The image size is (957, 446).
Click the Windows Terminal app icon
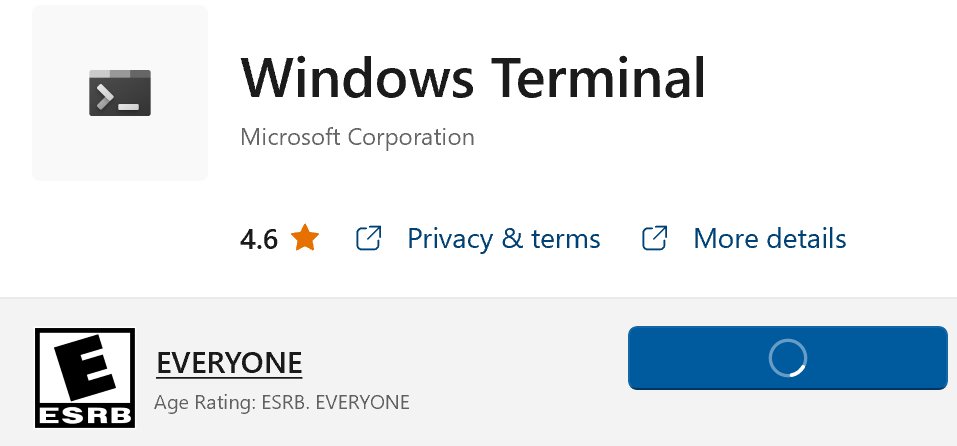coord(120,93)
